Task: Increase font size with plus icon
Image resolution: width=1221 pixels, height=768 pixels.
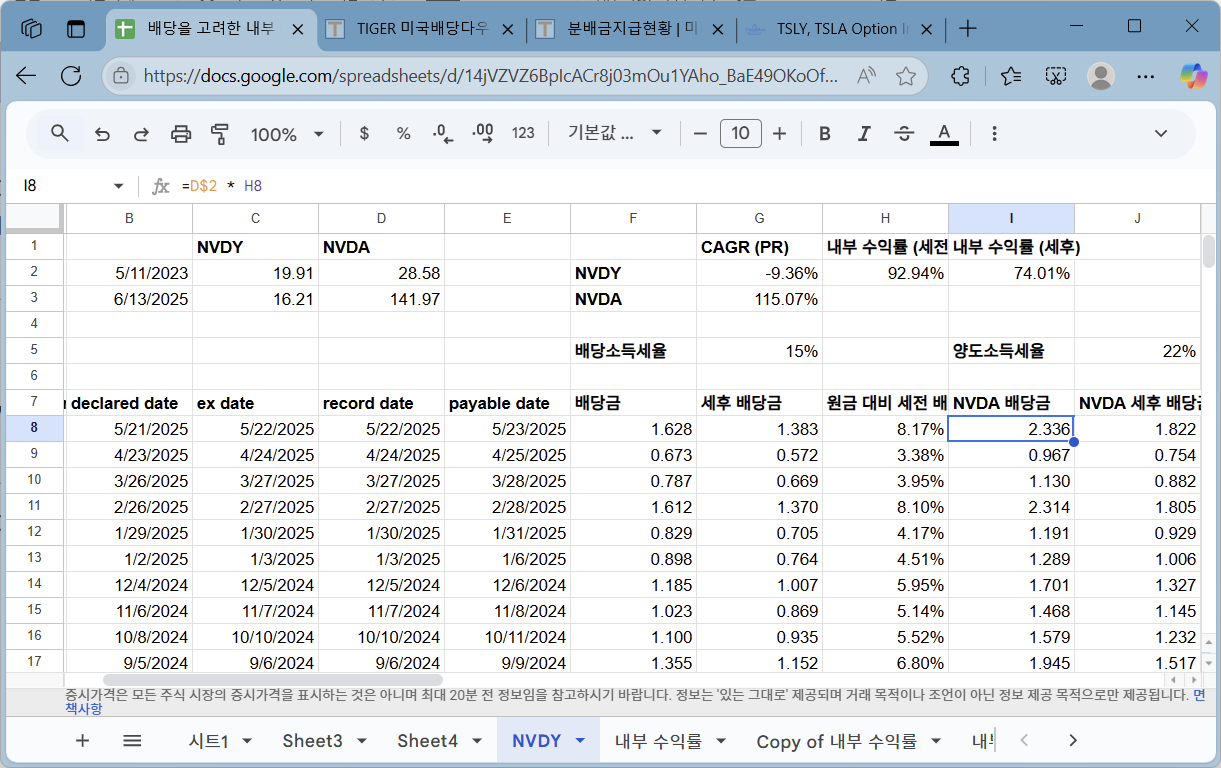Action: tap(780, 133)
